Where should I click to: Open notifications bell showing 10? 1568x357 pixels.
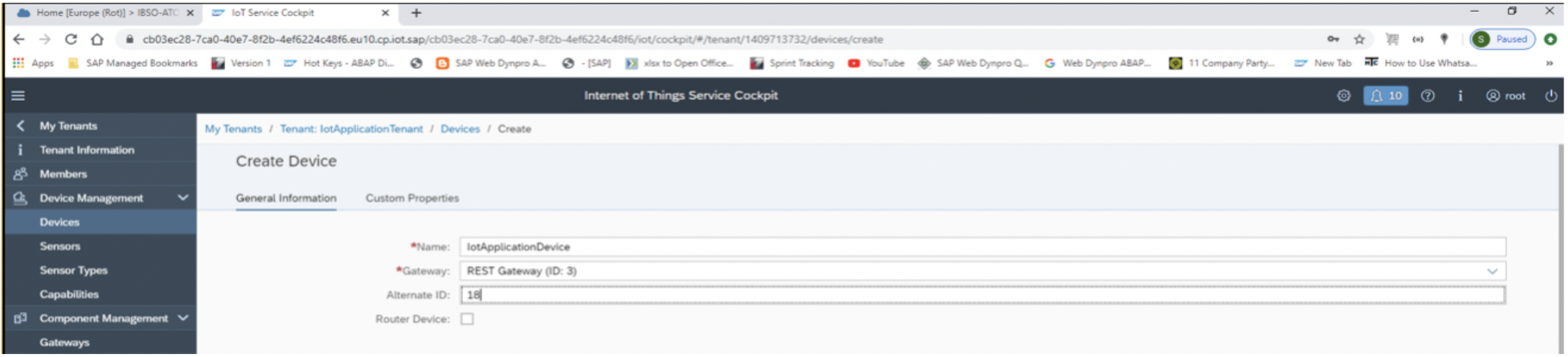tap(1385, 96)
